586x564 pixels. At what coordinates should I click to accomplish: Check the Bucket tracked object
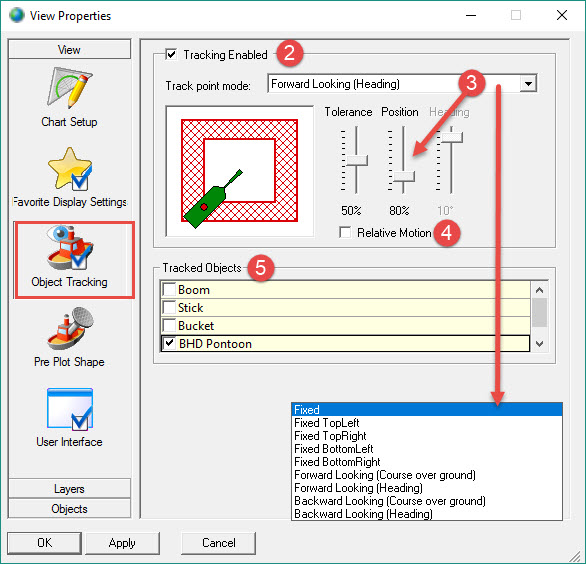(169, 325)
